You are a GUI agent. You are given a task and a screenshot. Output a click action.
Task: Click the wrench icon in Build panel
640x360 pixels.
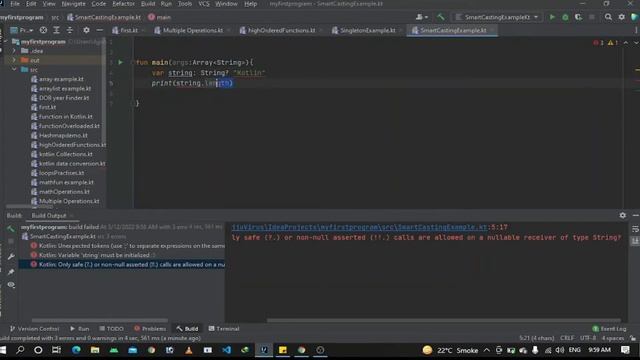(x=11, y=257)
